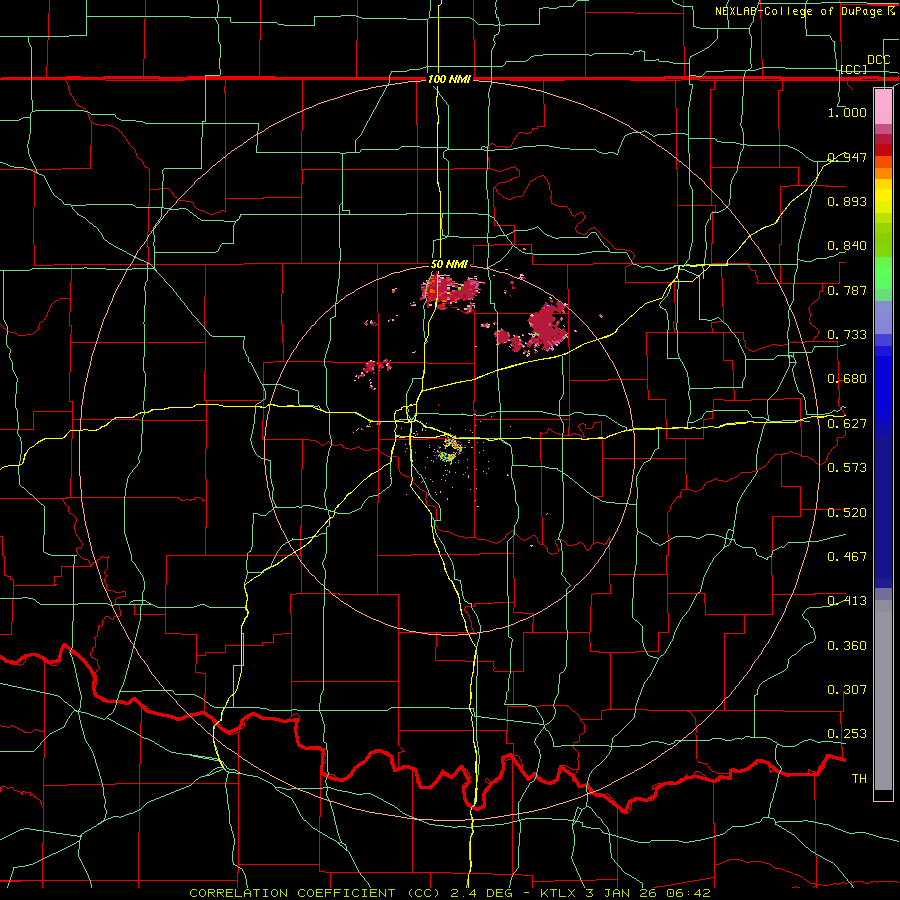The width and height of the screenshot is (900, 900).
Task: Click the CORRELATION COEFFICIENT (CC) caption text
Action: 314,893
